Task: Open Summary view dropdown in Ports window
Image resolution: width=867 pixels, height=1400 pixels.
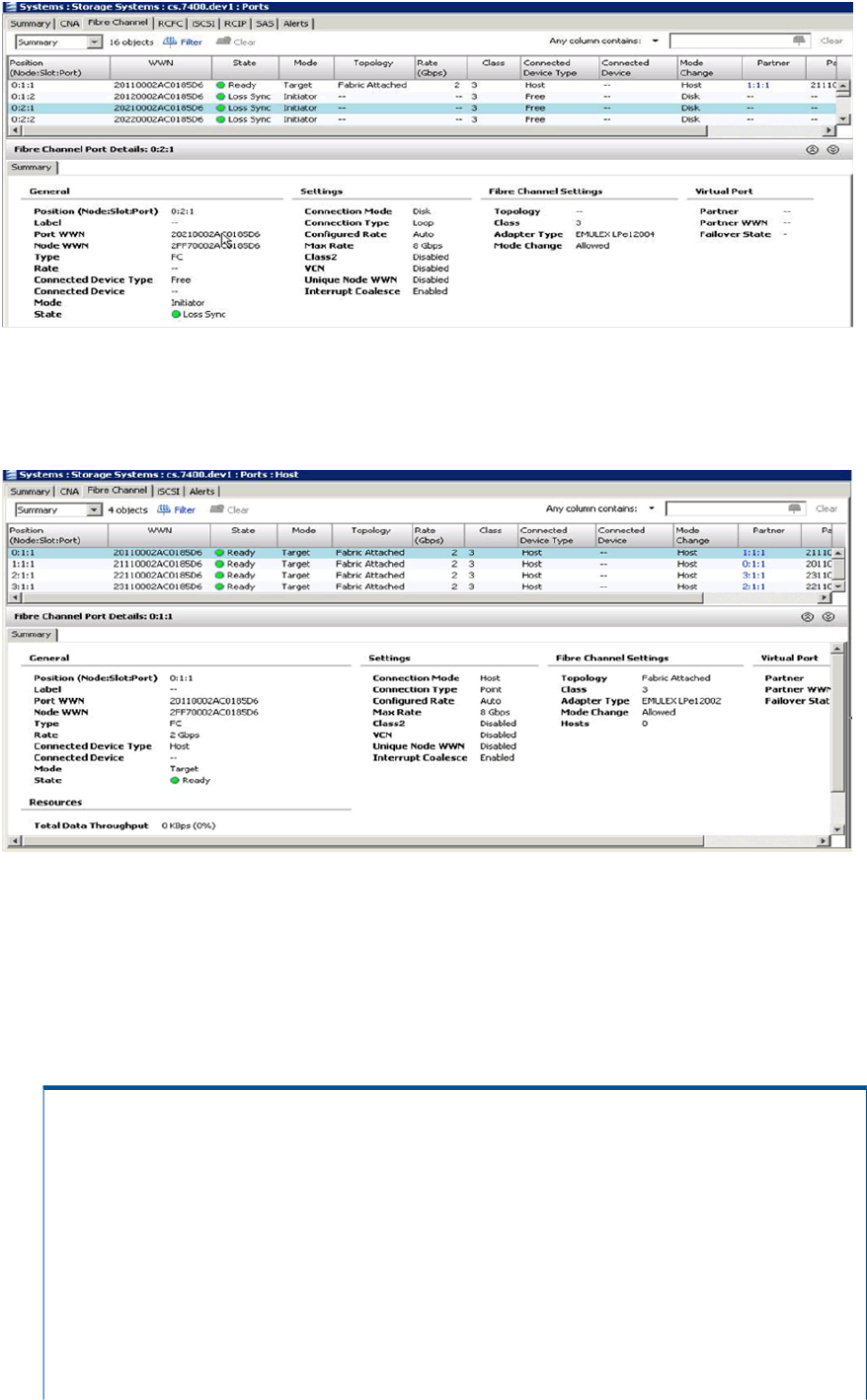Action: [95, 42]
